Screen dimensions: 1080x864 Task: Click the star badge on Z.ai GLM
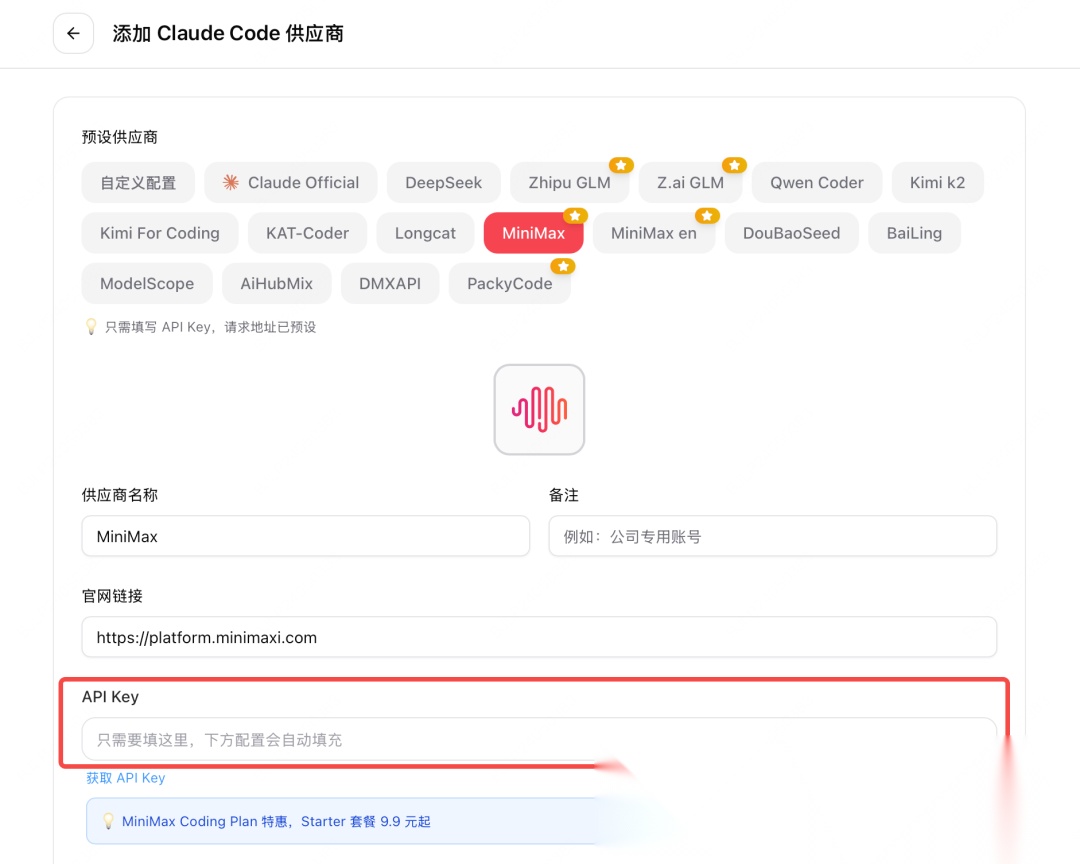[x=734, y=165]
